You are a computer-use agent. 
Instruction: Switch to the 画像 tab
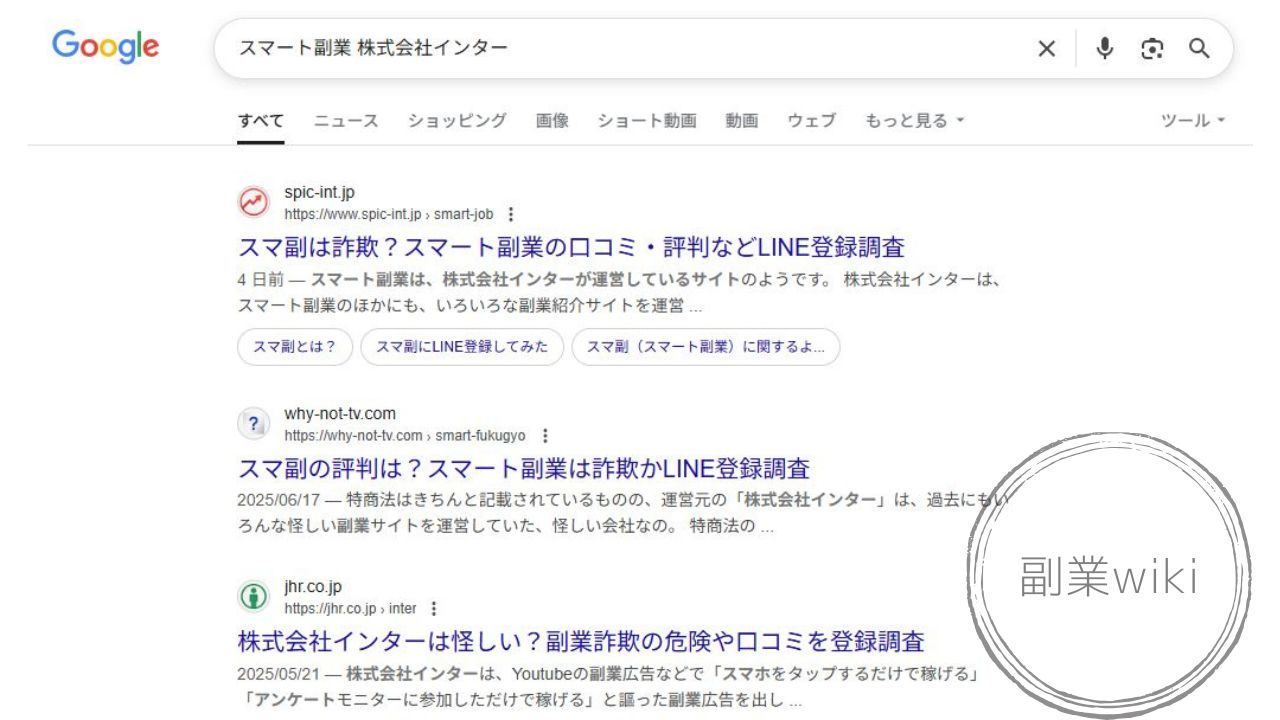(x=552, y=121)
